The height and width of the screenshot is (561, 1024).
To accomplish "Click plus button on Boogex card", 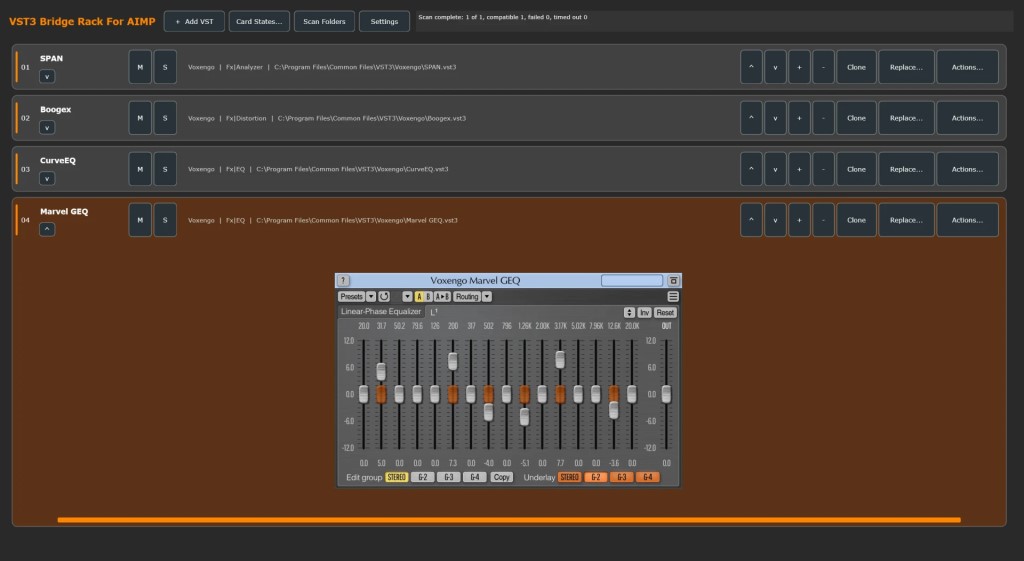I will [x=799, y=118].
